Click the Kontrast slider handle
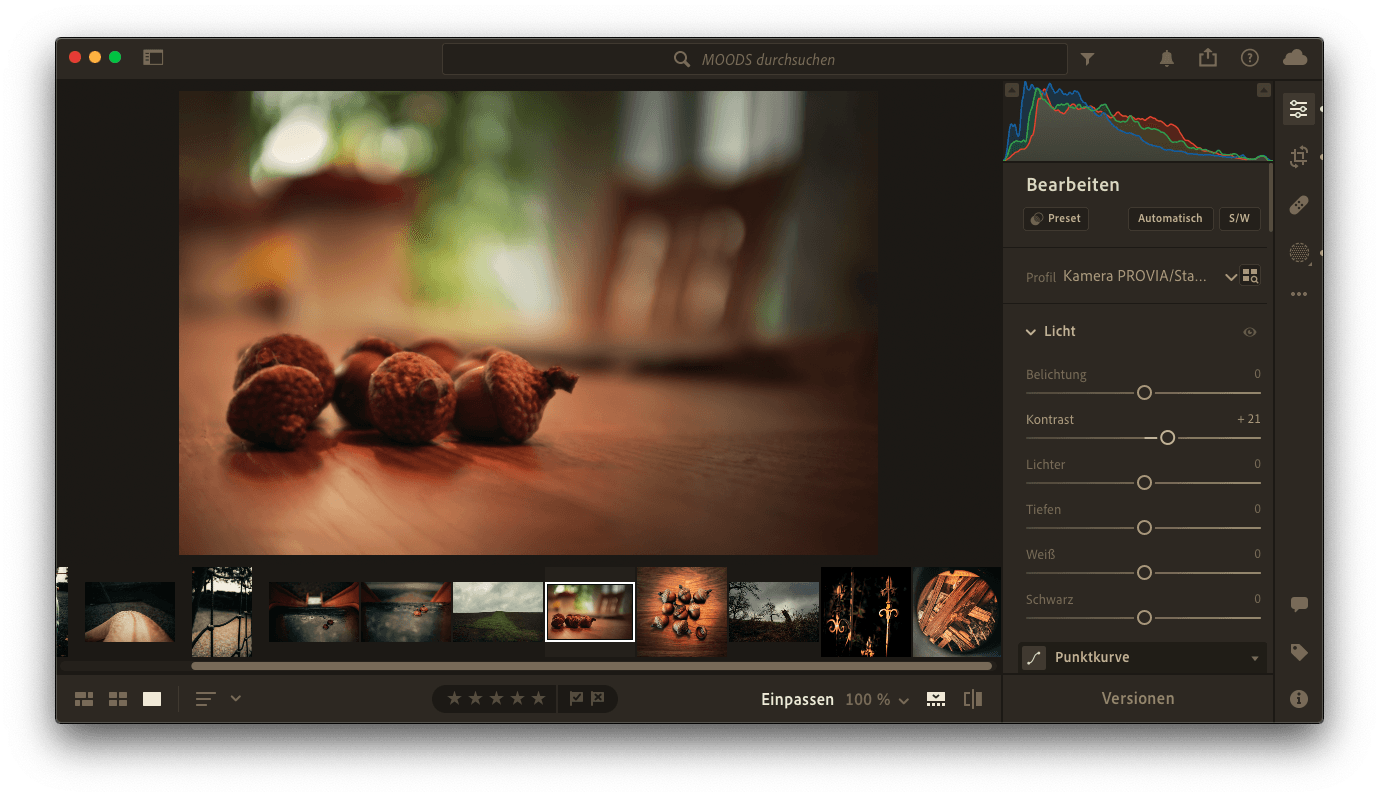The image size is (1379, 797). [x=1167, y=438]
